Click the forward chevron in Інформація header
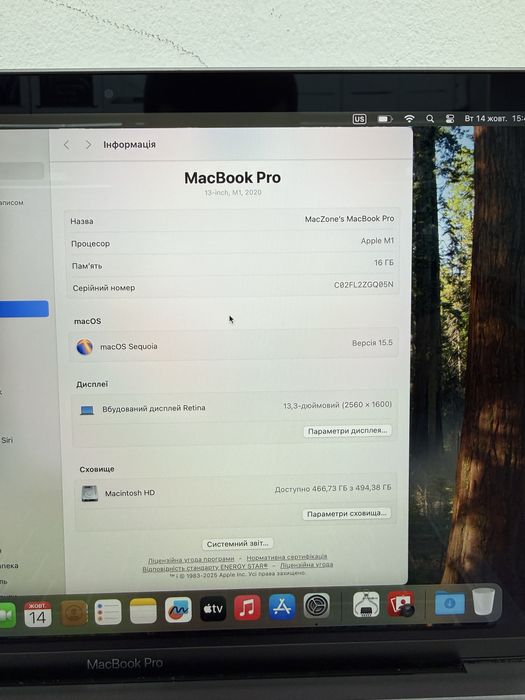This screenshot has width=525, height=700. point(88,145)
